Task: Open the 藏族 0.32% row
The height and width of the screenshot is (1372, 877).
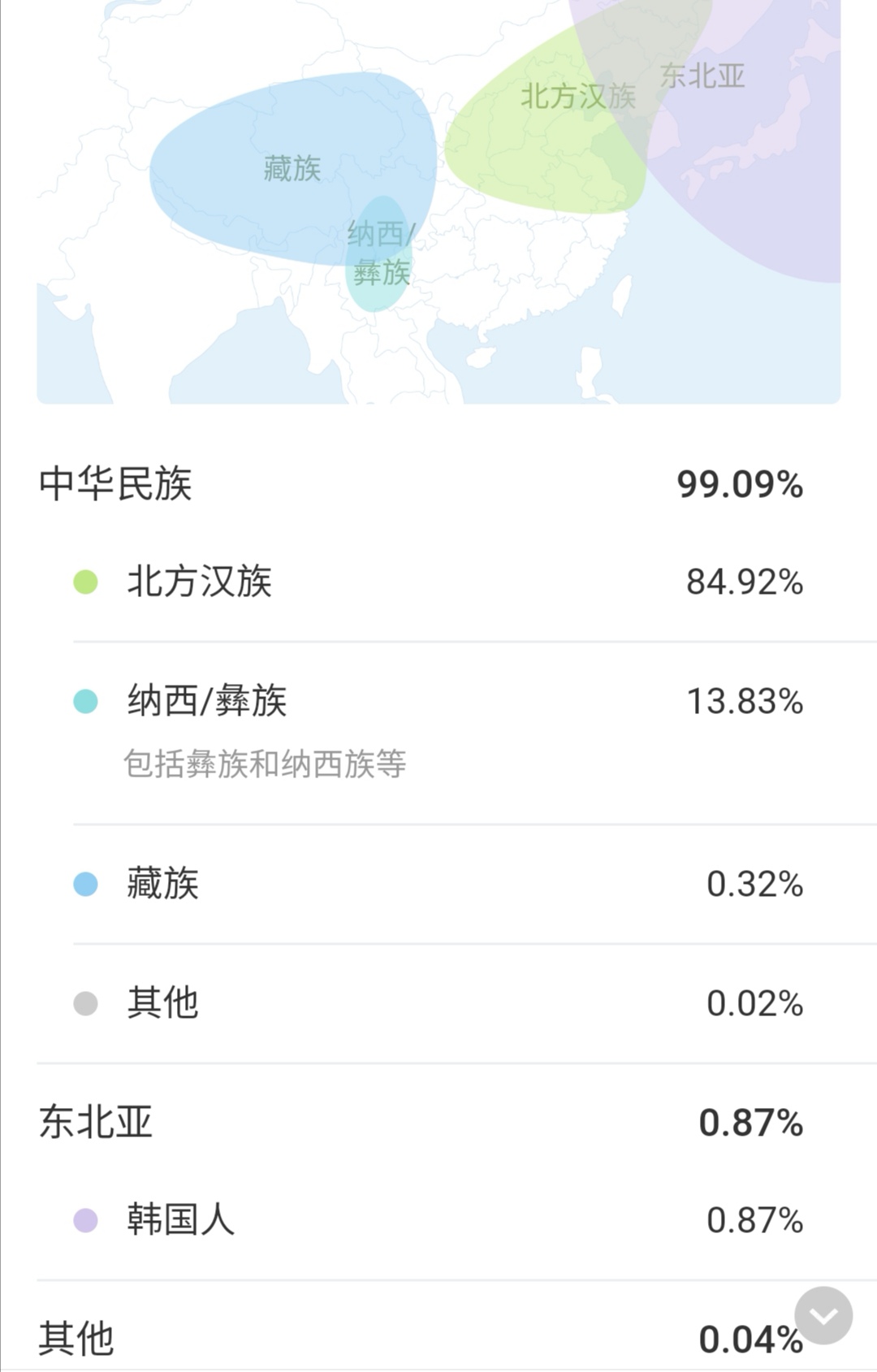Action: click(x=438, y=884)
